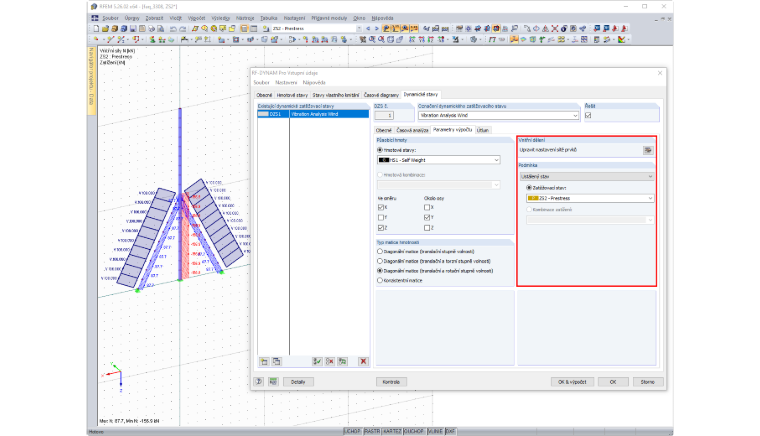Open the HS1 - Self Weight dropdown
The width and height of the screenshot is (760, 436).
(496, 160)
